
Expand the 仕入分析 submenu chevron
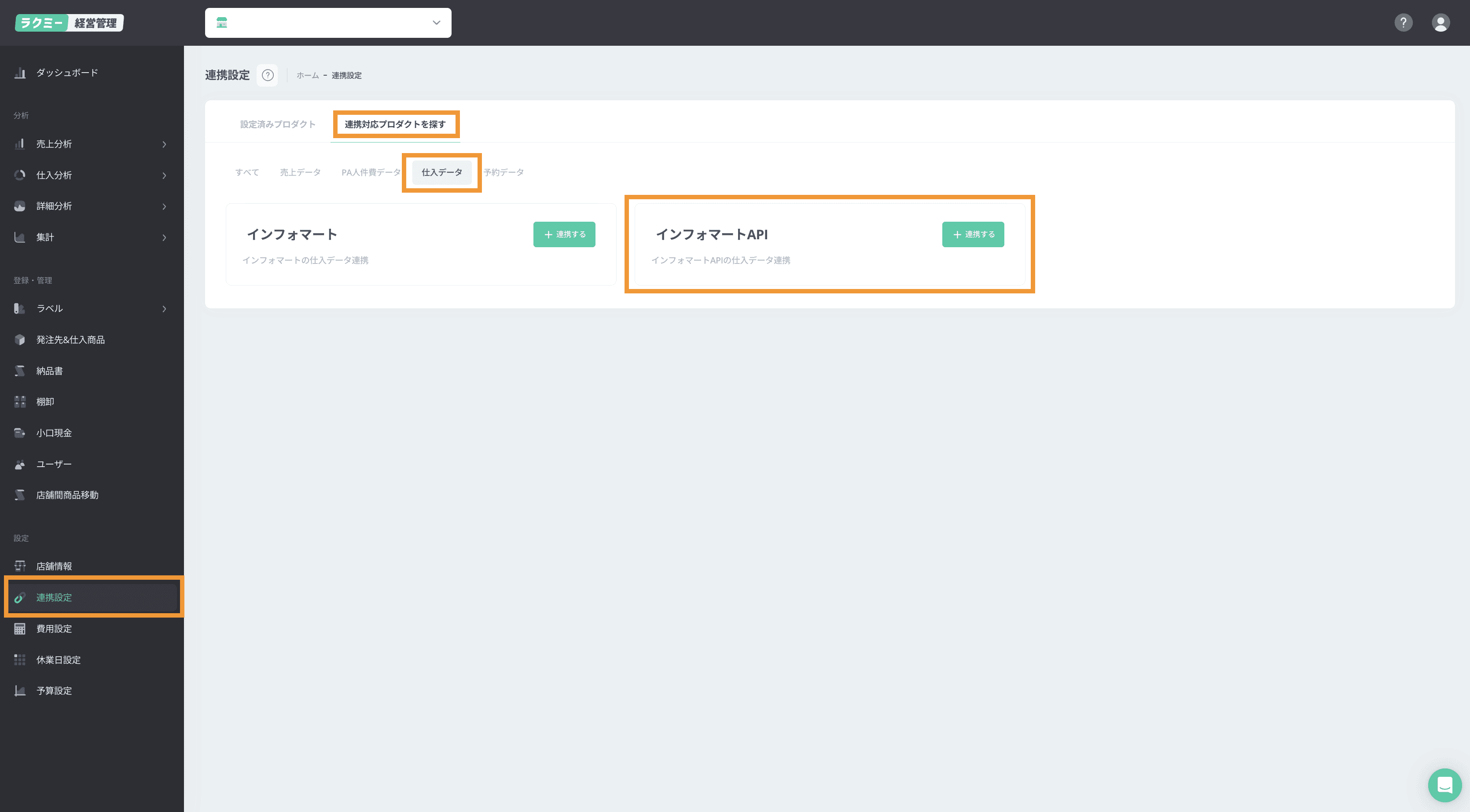pos(164,176)
